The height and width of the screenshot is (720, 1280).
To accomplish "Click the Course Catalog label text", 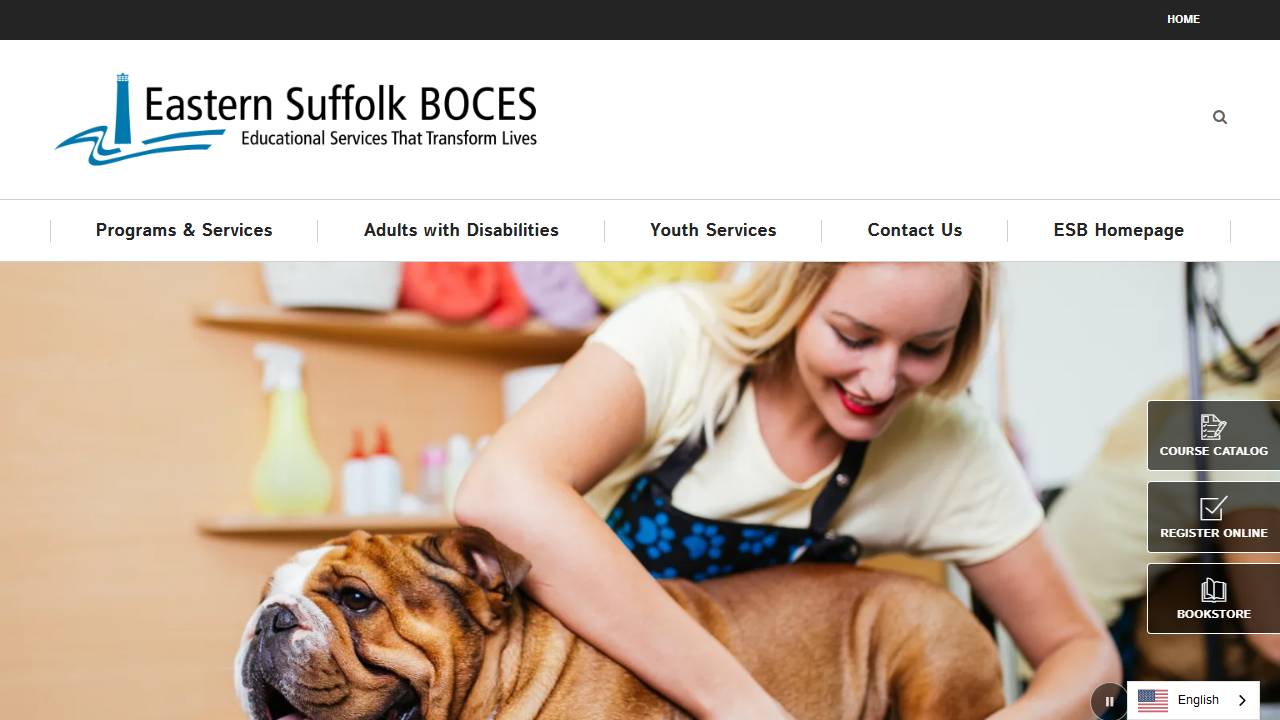I will point(1213,451).
